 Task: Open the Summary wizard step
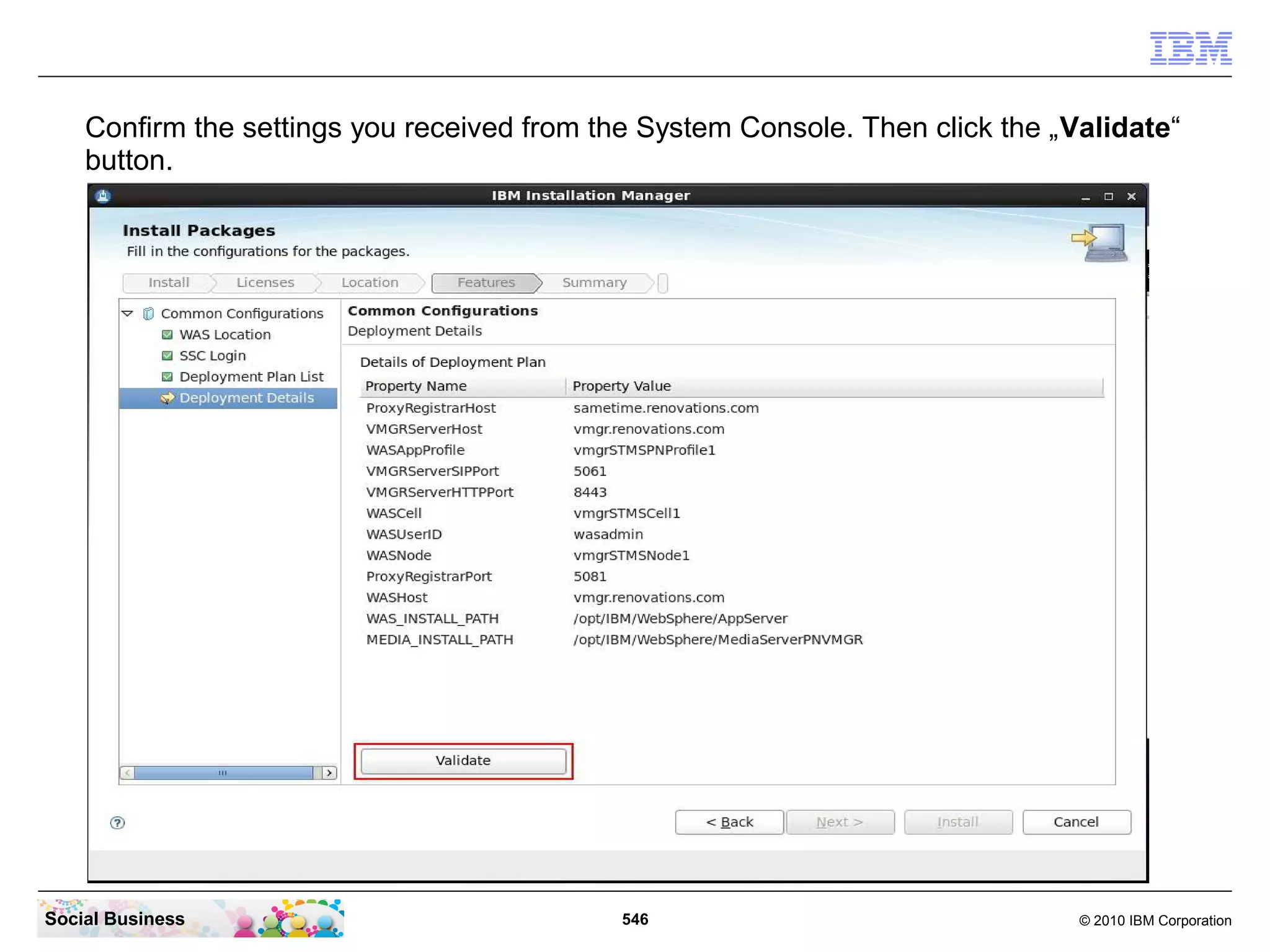594,283
